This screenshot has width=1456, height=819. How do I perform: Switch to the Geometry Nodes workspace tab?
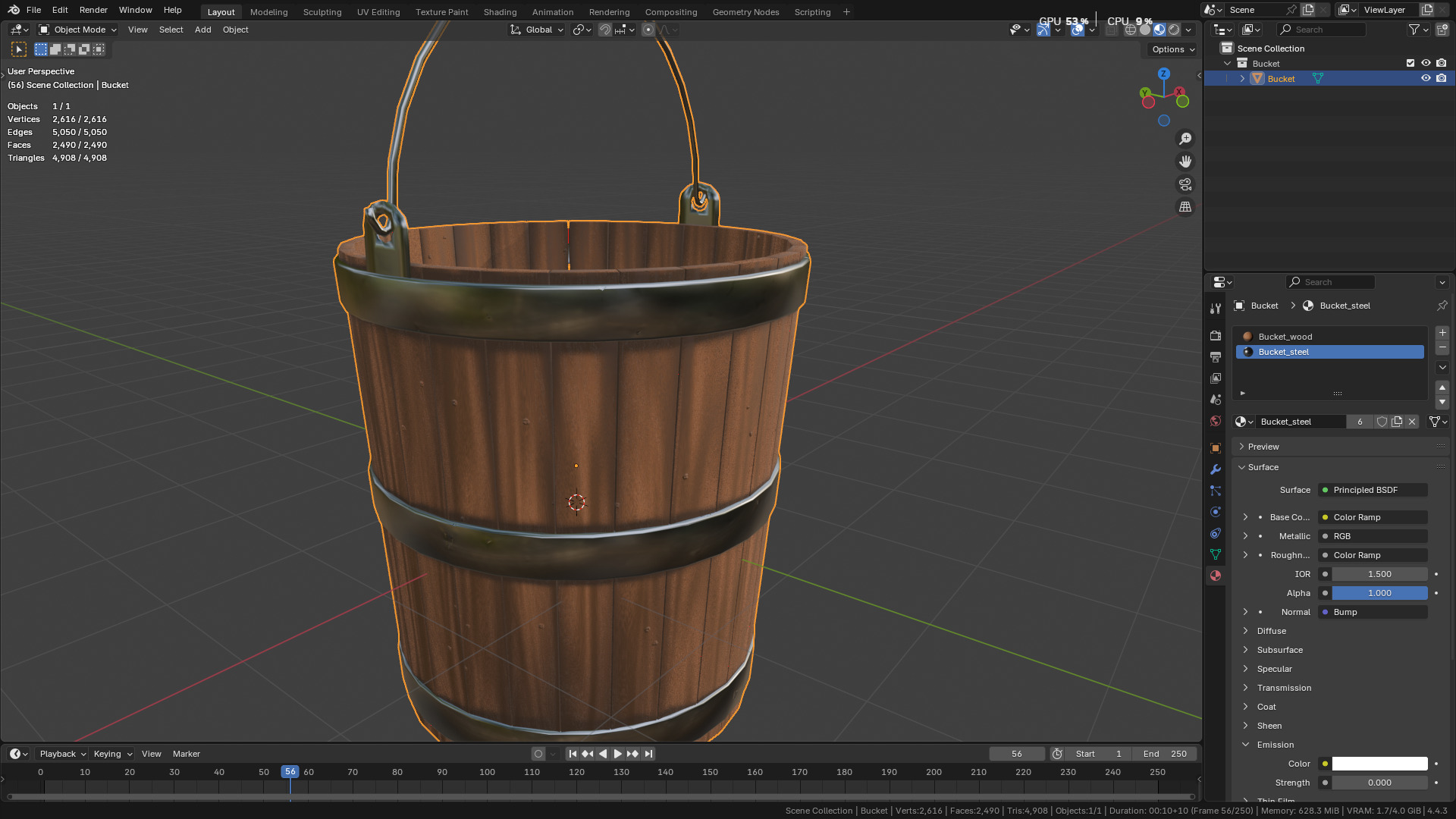(x=745, y=12)
